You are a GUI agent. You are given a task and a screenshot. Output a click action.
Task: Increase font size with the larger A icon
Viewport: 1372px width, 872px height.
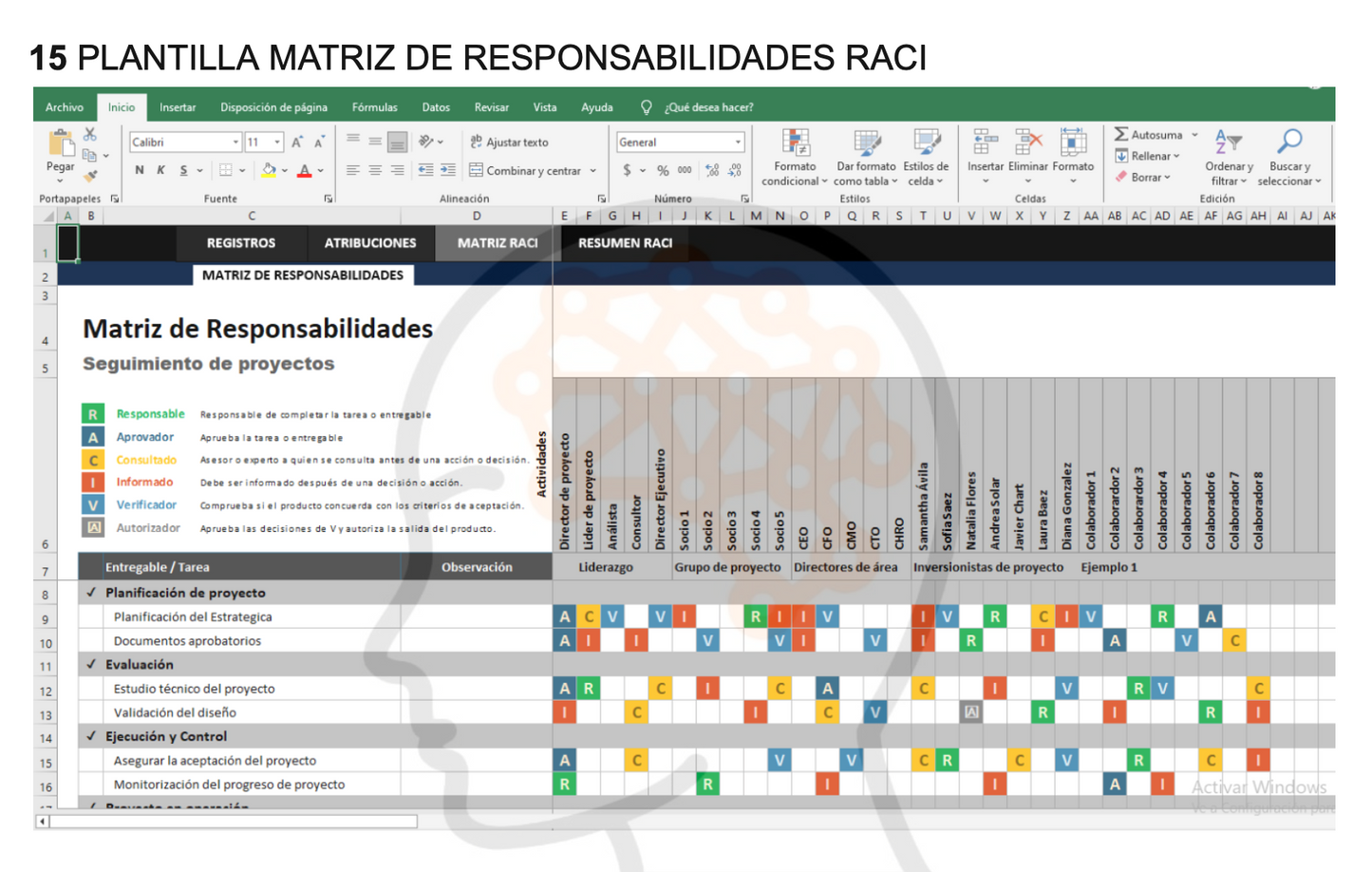[297, 142]
